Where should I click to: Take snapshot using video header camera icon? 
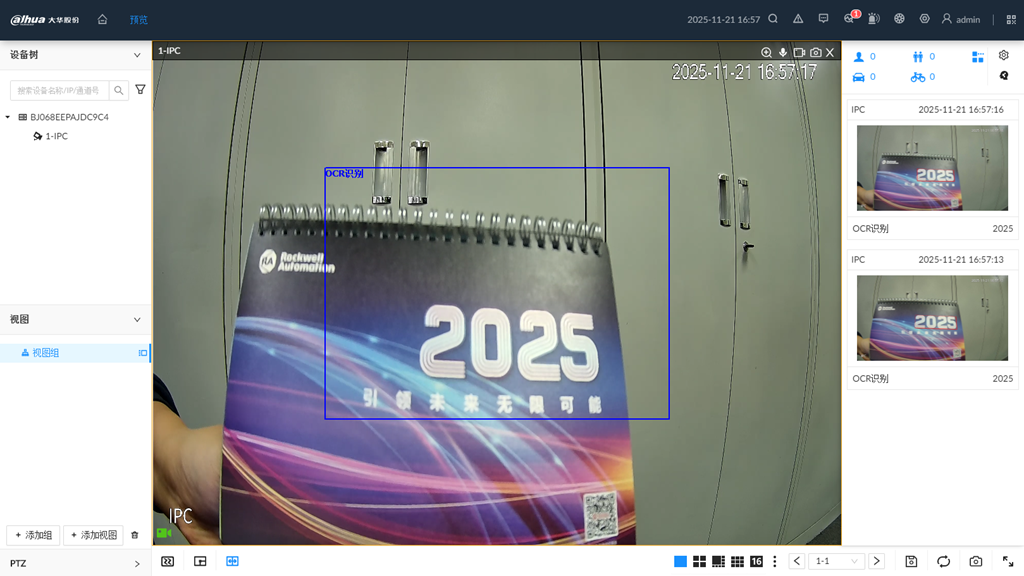click(x=815, y=52)
